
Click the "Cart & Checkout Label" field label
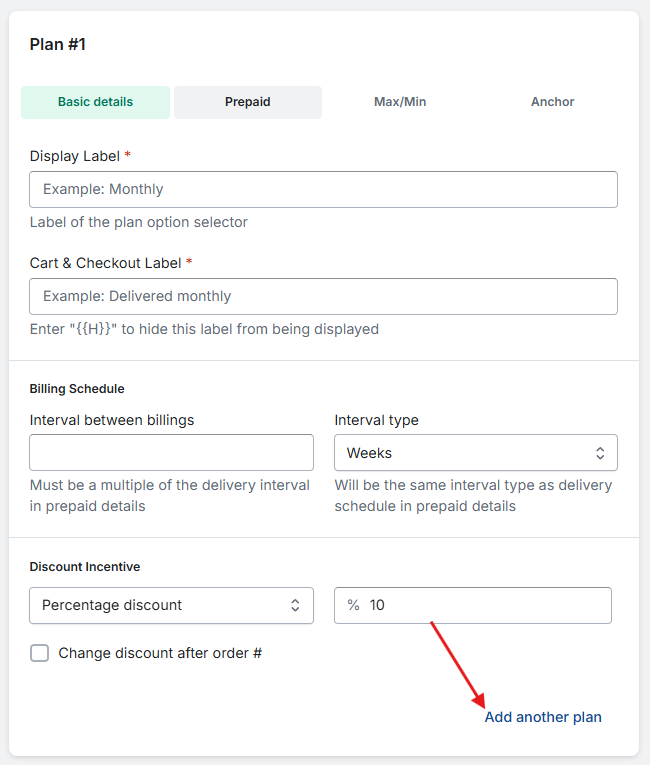point(106,263)
